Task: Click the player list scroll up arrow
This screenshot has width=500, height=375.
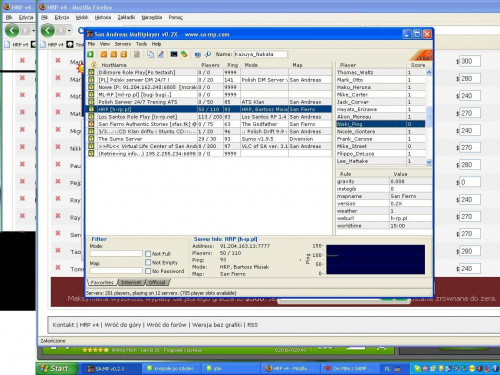Action: [x=429, y=72]
